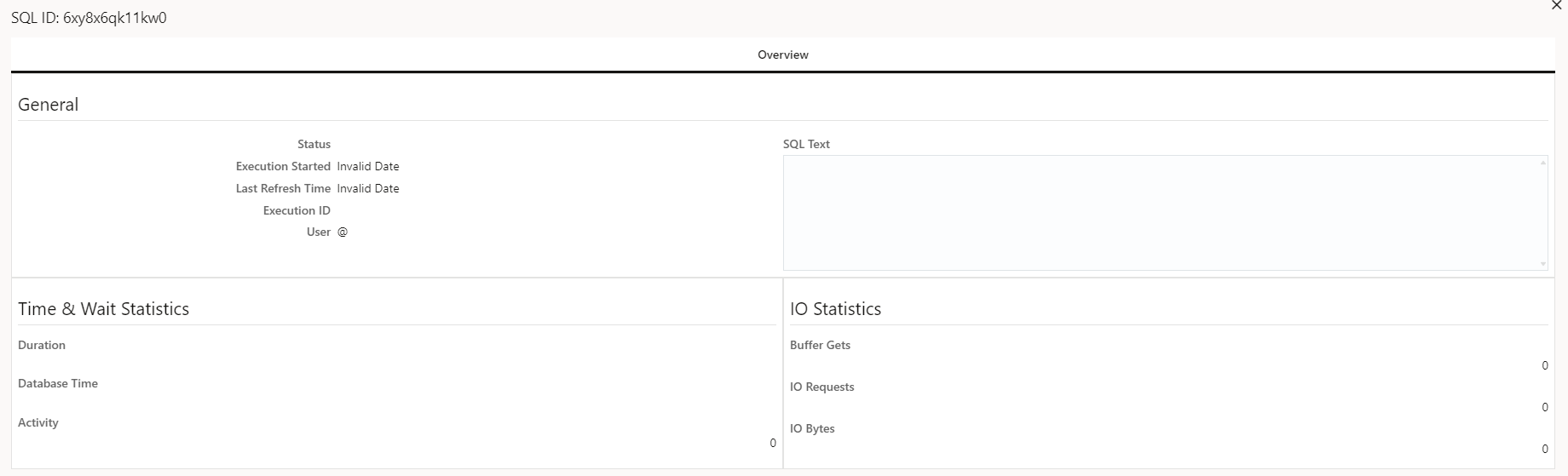
Task: Click the Status label
Action: coord(314,144)
